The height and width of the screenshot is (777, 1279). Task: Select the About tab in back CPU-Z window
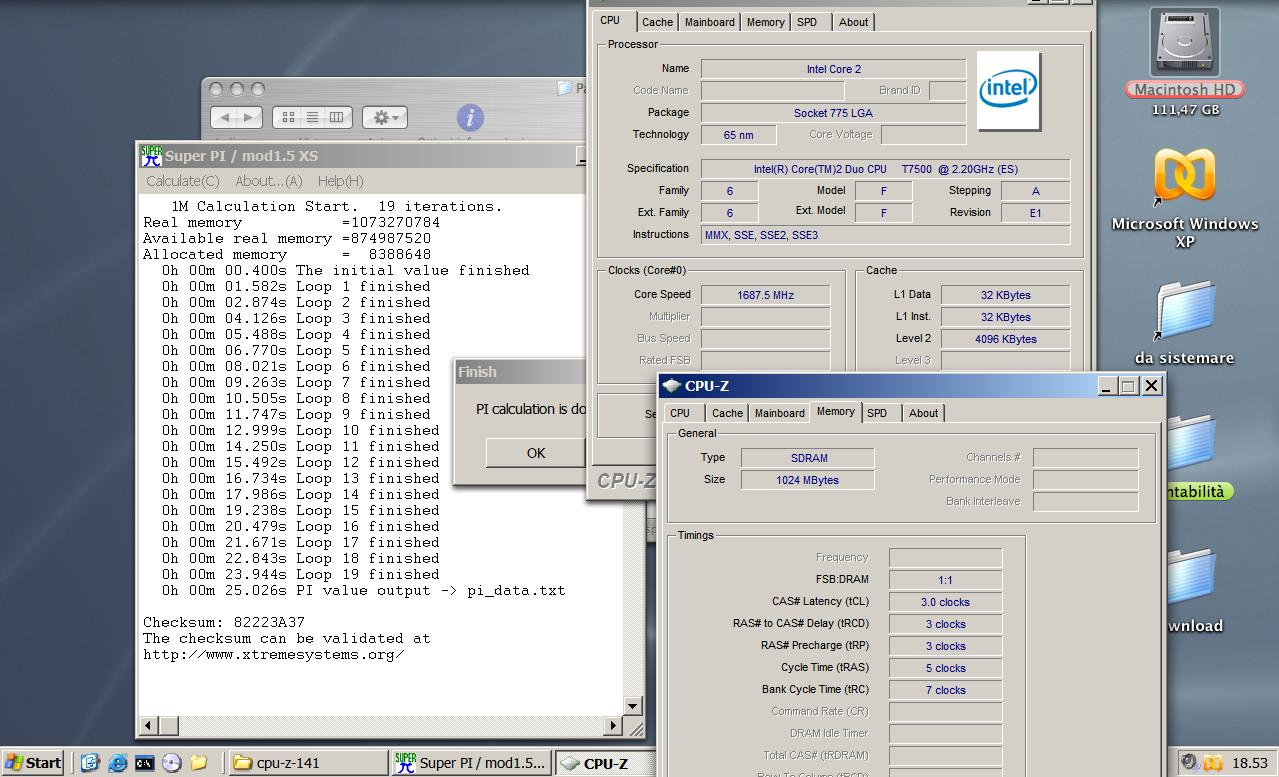[x=853, y=22]
